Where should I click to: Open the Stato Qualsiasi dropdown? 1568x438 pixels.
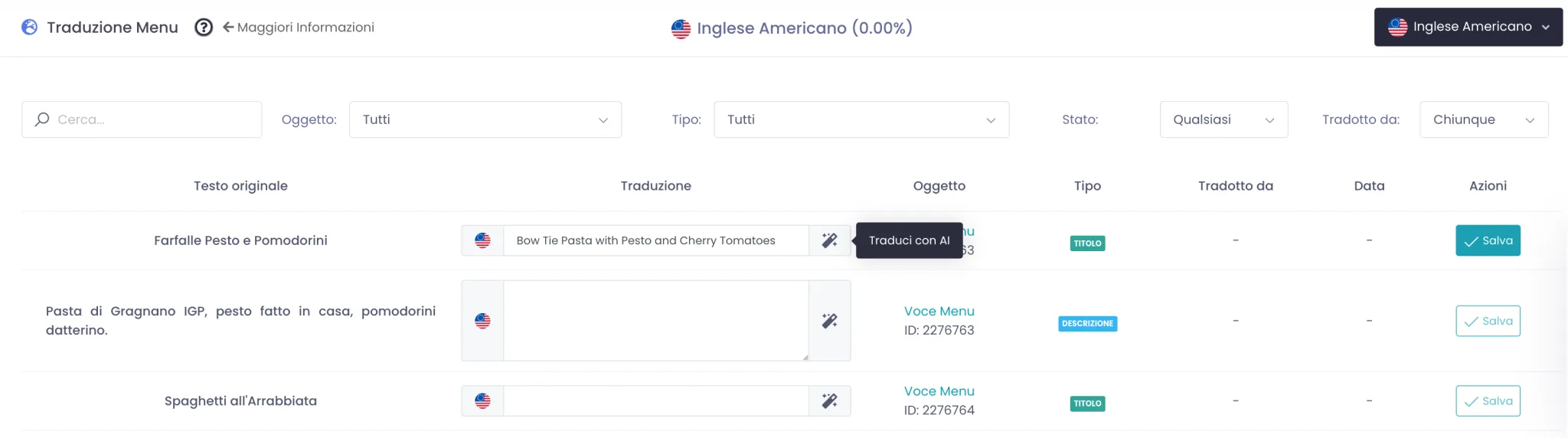point(1223,119)
